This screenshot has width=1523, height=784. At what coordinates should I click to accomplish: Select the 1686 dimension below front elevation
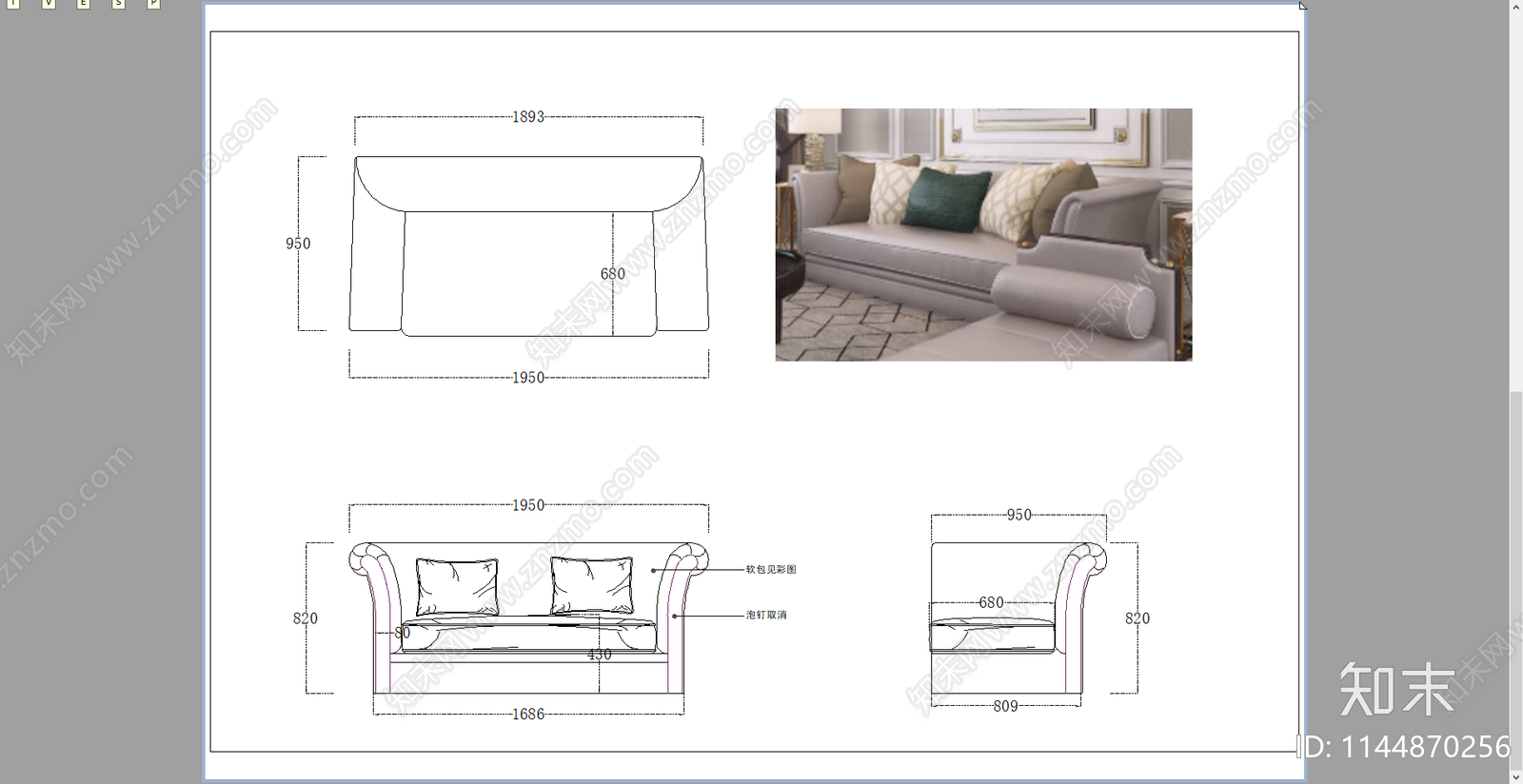click(528, 715)
